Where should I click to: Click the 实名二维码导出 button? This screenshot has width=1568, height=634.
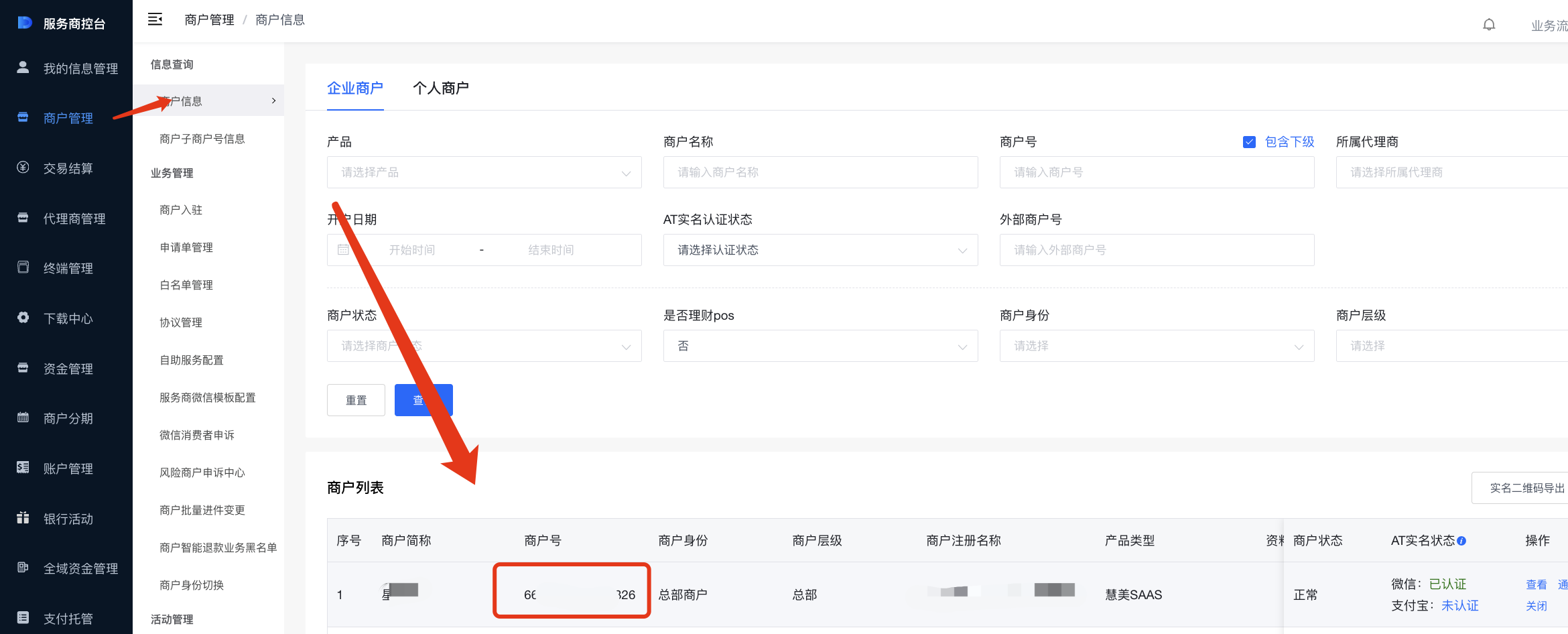(1520, 488)
